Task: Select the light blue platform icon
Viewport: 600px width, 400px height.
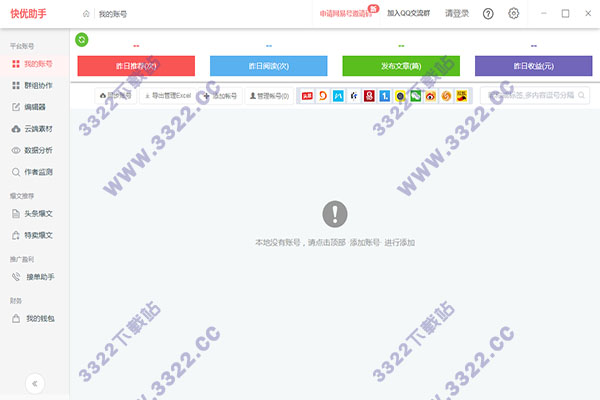Action: (338, 96)
